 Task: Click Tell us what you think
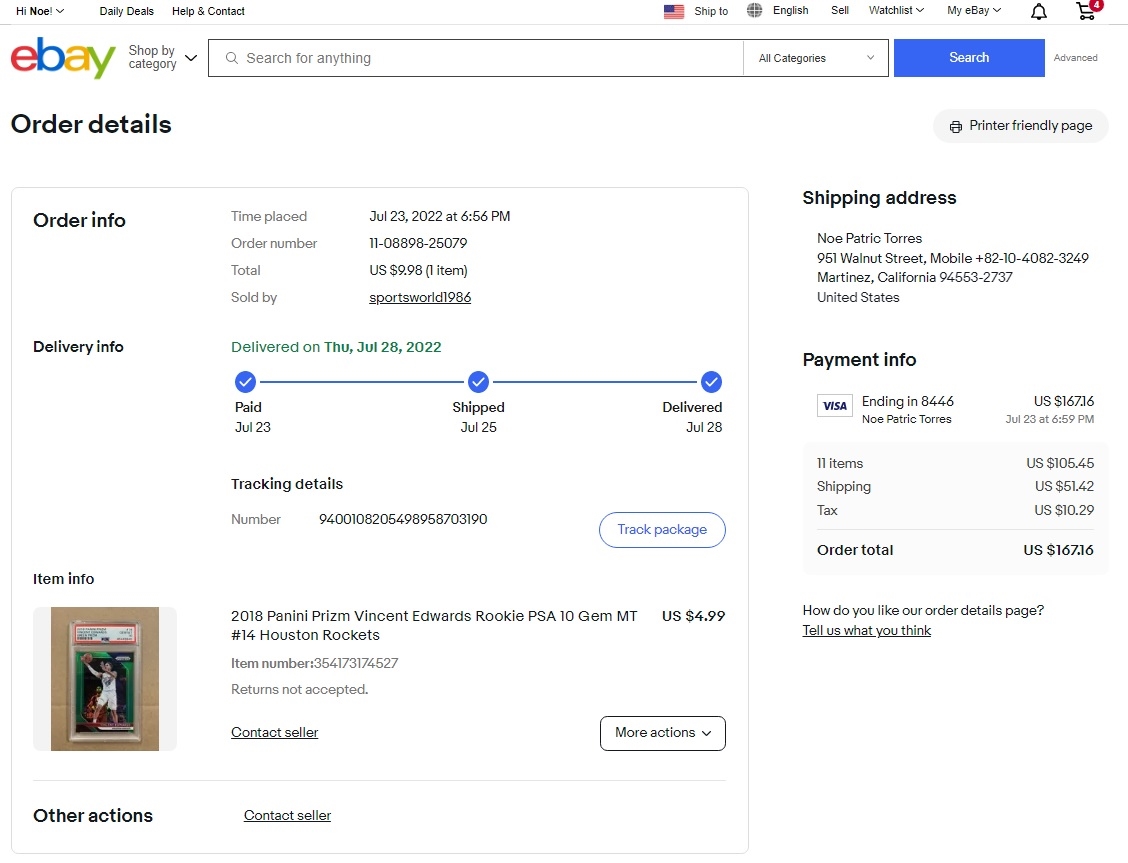[867, 631]
